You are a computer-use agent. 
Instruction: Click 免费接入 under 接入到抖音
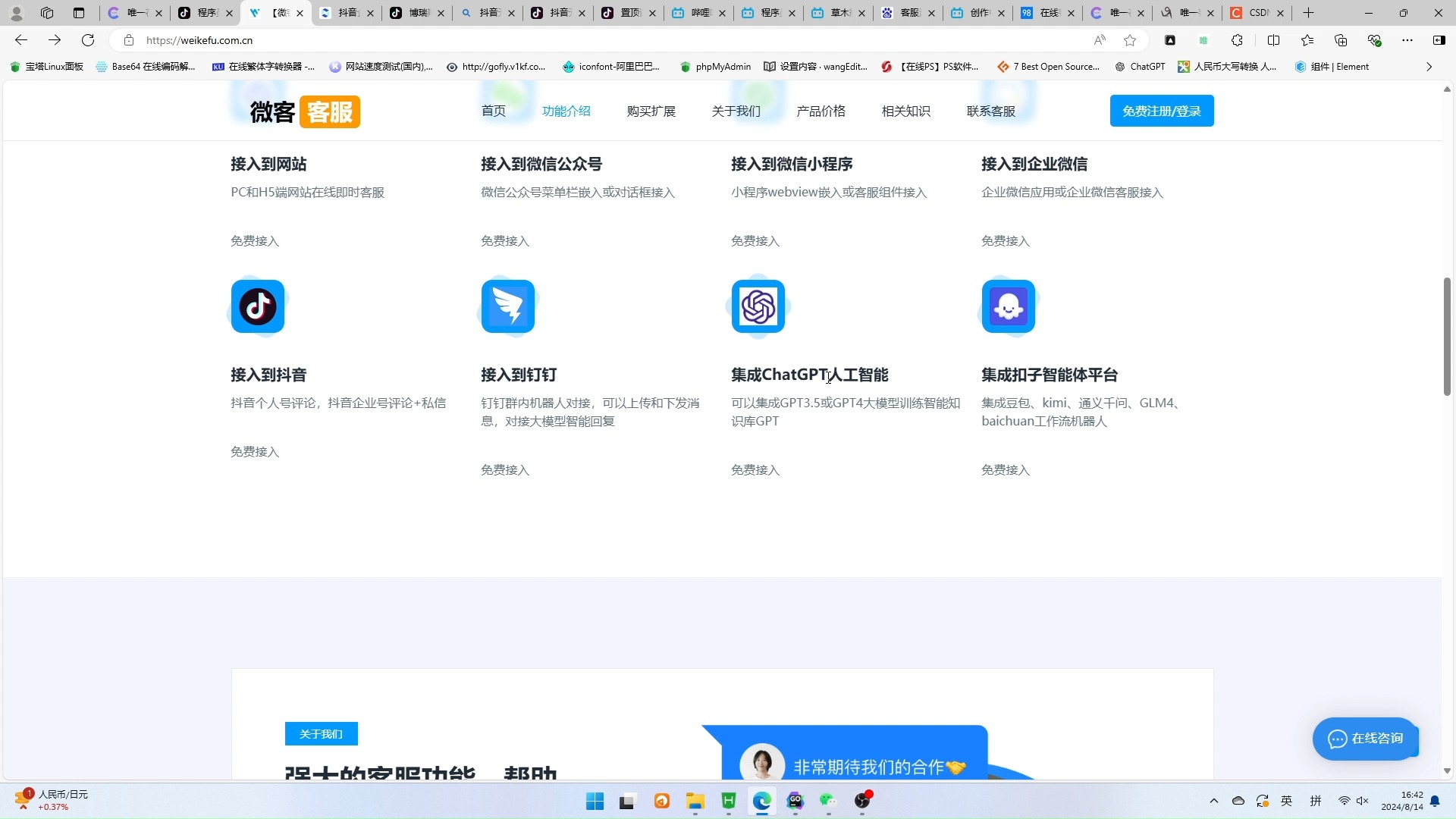(254, 451)
